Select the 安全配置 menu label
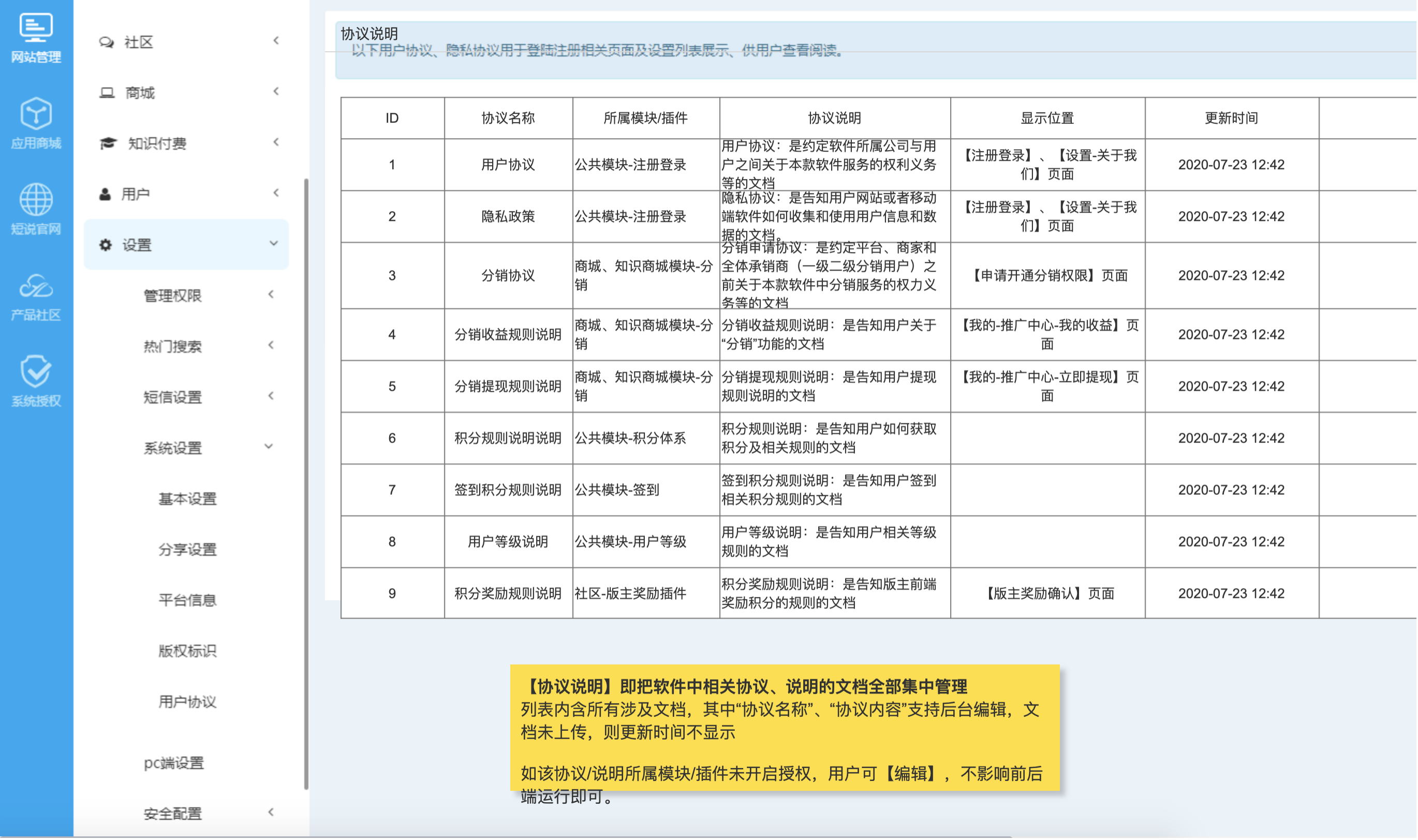Viewport: 1418px width, 840px height. point(172,815)
